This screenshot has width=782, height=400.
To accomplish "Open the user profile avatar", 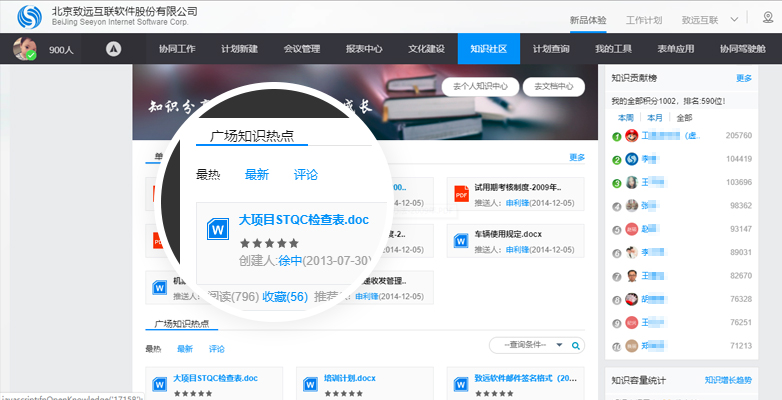I will [x=25, y=49].
